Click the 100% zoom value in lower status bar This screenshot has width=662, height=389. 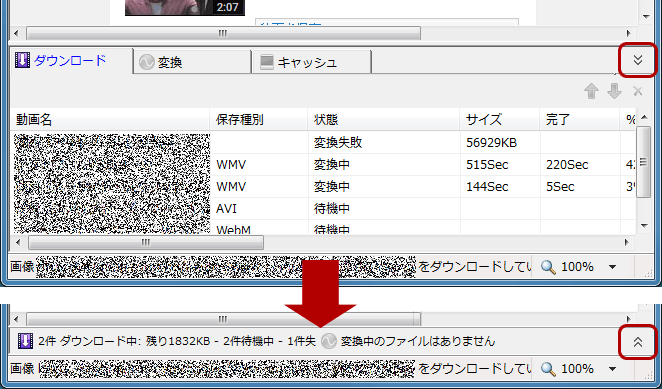[578, 369]
